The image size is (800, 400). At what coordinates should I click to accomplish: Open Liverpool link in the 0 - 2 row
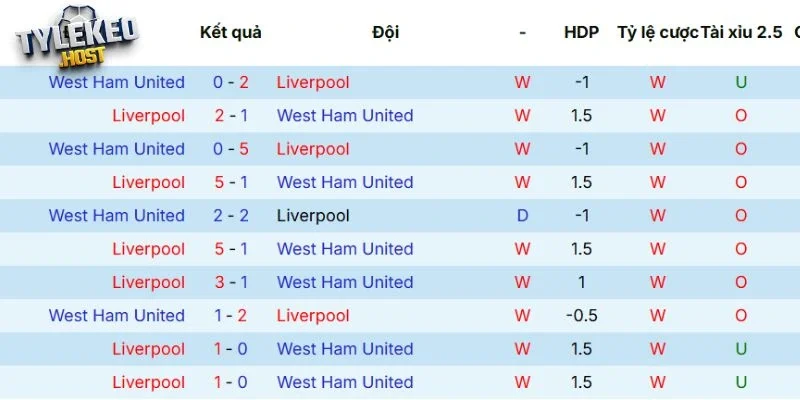[x=313, y=82]
